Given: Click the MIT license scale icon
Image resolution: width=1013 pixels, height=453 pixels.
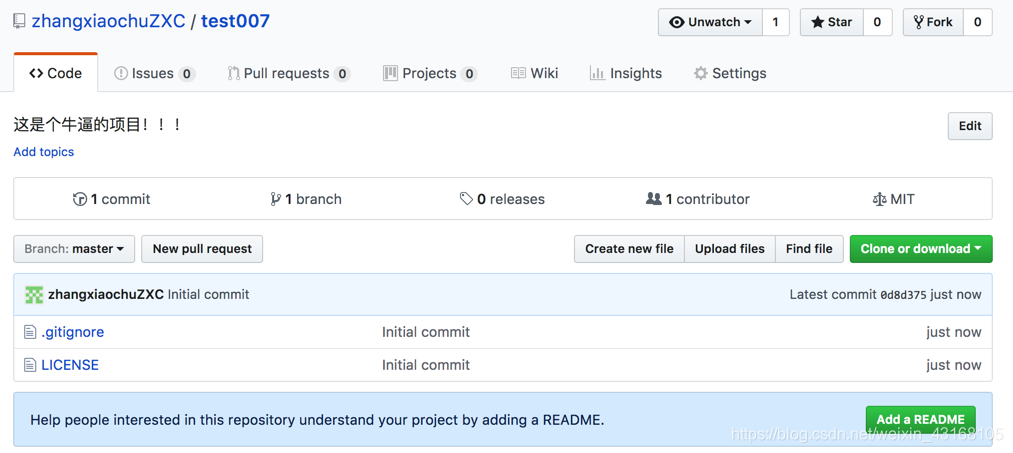Looking at the screenshot, I should point(879,199).
